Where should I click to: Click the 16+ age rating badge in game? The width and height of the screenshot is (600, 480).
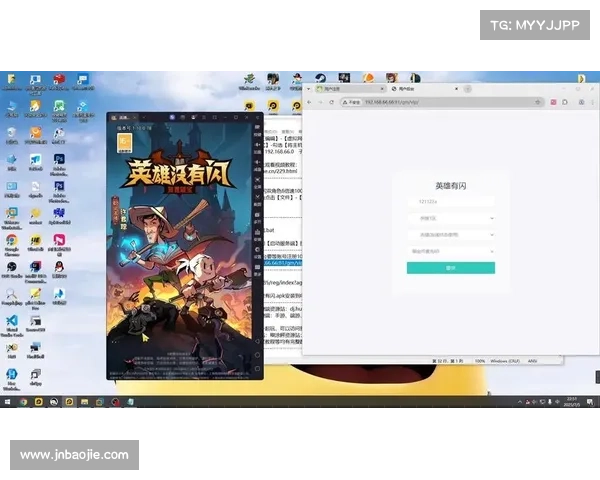click(124, 143)
